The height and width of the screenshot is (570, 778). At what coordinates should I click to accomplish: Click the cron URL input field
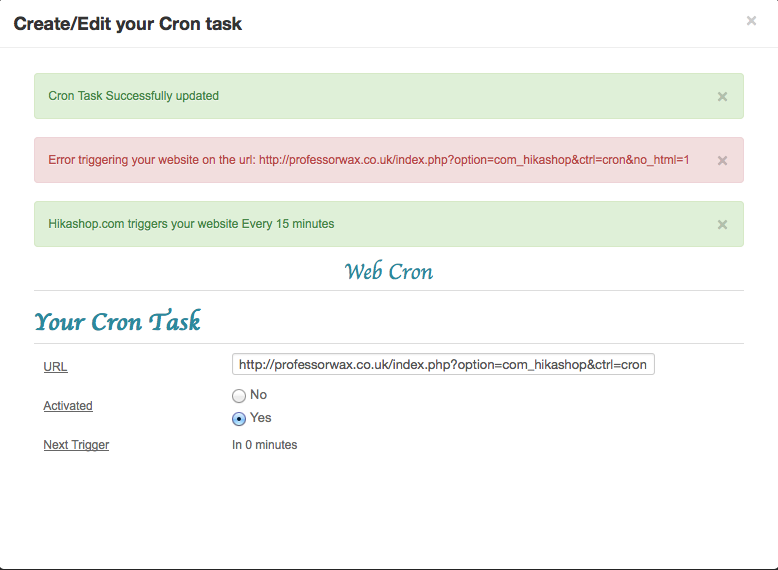point(443,364)
